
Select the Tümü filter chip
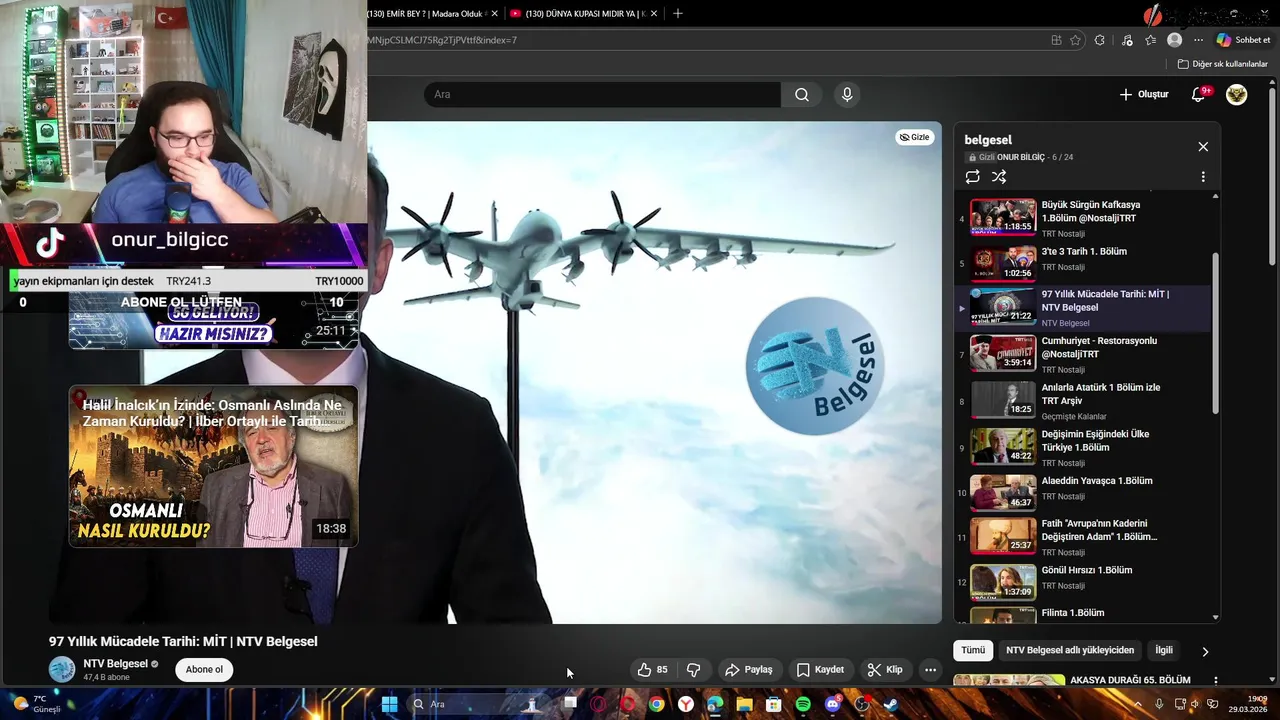973,650
